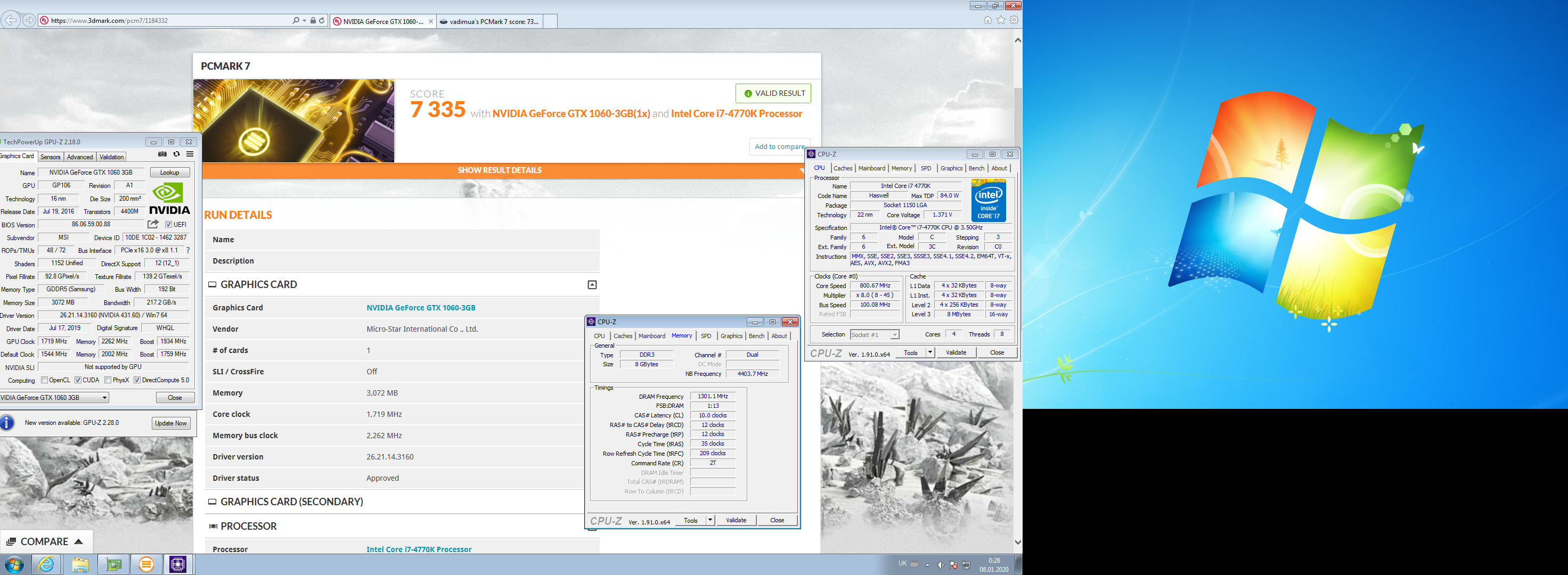The image size is (1568, 575).
Task: Click the address bar lock icon
Action: [313, 21]
